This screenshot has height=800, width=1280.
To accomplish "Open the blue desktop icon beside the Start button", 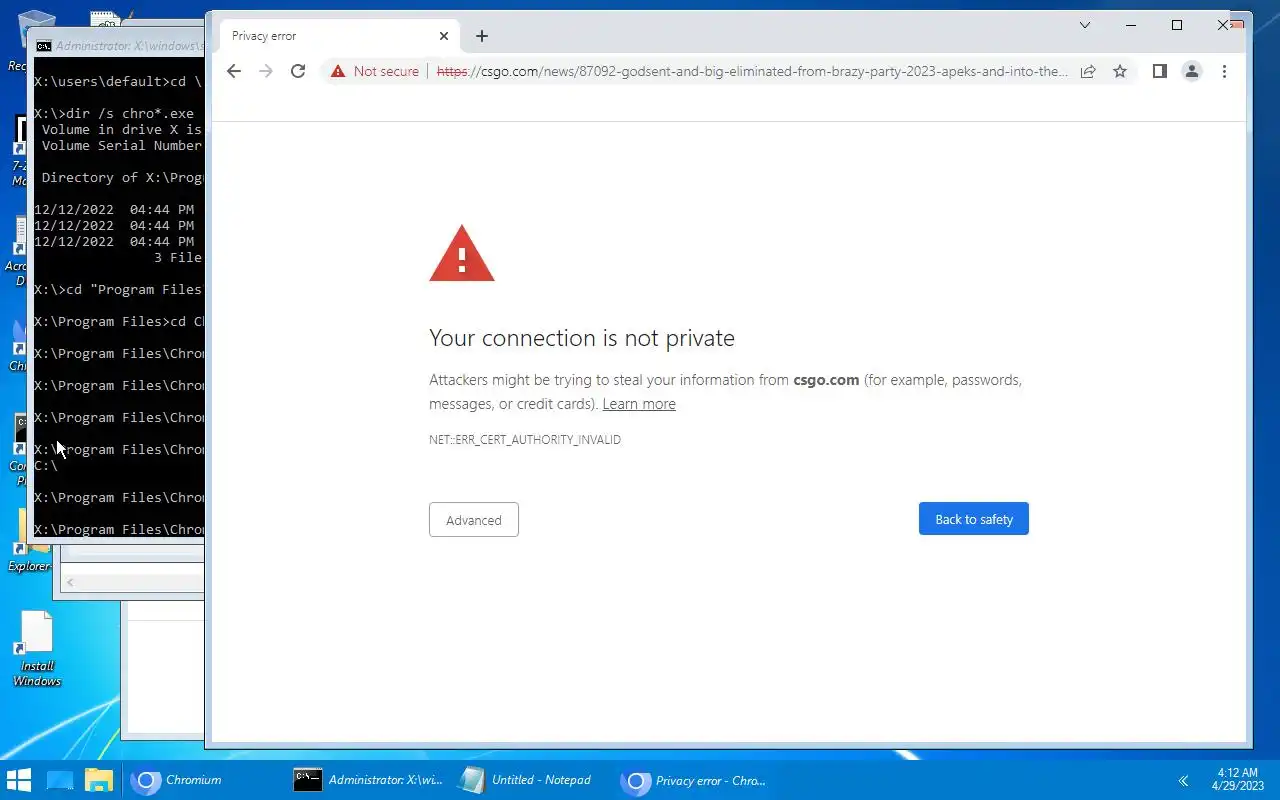I will coord(60,780).
